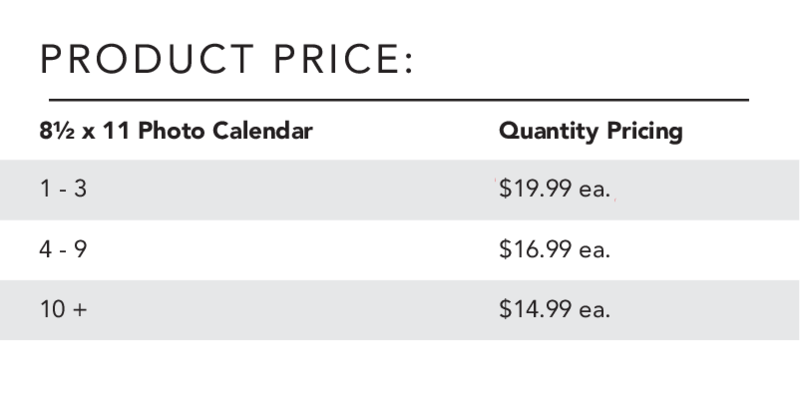Click ea. beside the $19.99 price
Viewport: 800px width, 400px height.
(x=594, y=190)
